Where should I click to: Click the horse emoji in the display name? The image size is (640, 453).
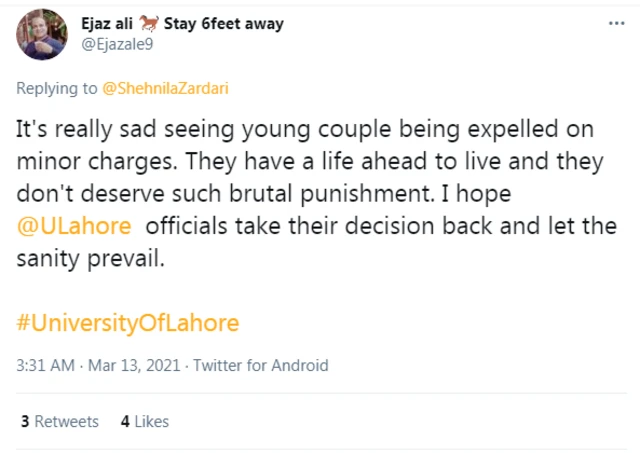[x=149, y=24]
